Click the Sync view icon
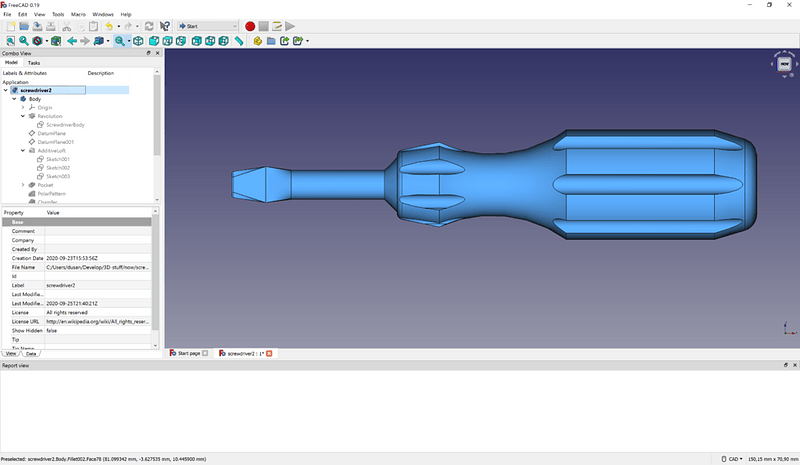 point(99,41)
